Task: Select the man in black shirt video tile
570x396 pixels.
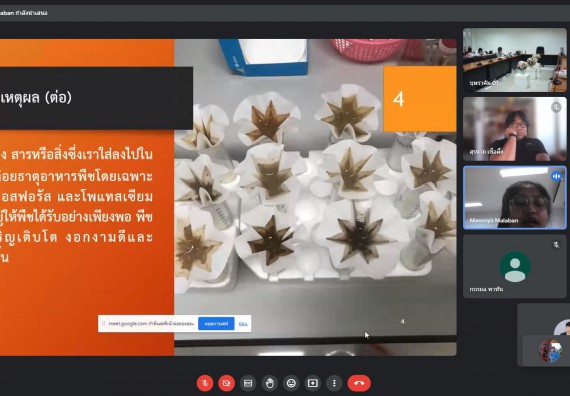Action: pos(514,129)
